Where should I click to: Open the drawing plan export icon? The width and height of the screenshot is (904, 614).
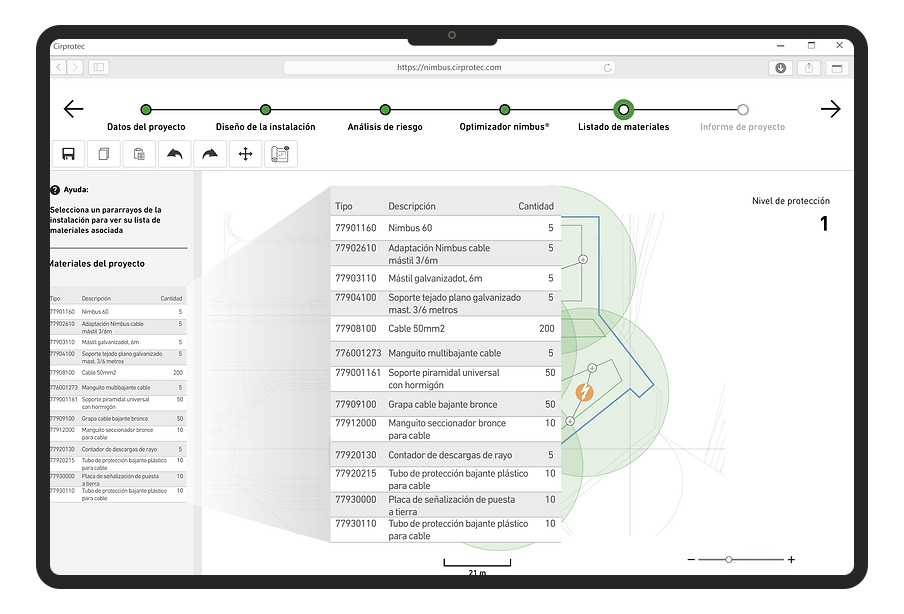(x=281, y=153)
